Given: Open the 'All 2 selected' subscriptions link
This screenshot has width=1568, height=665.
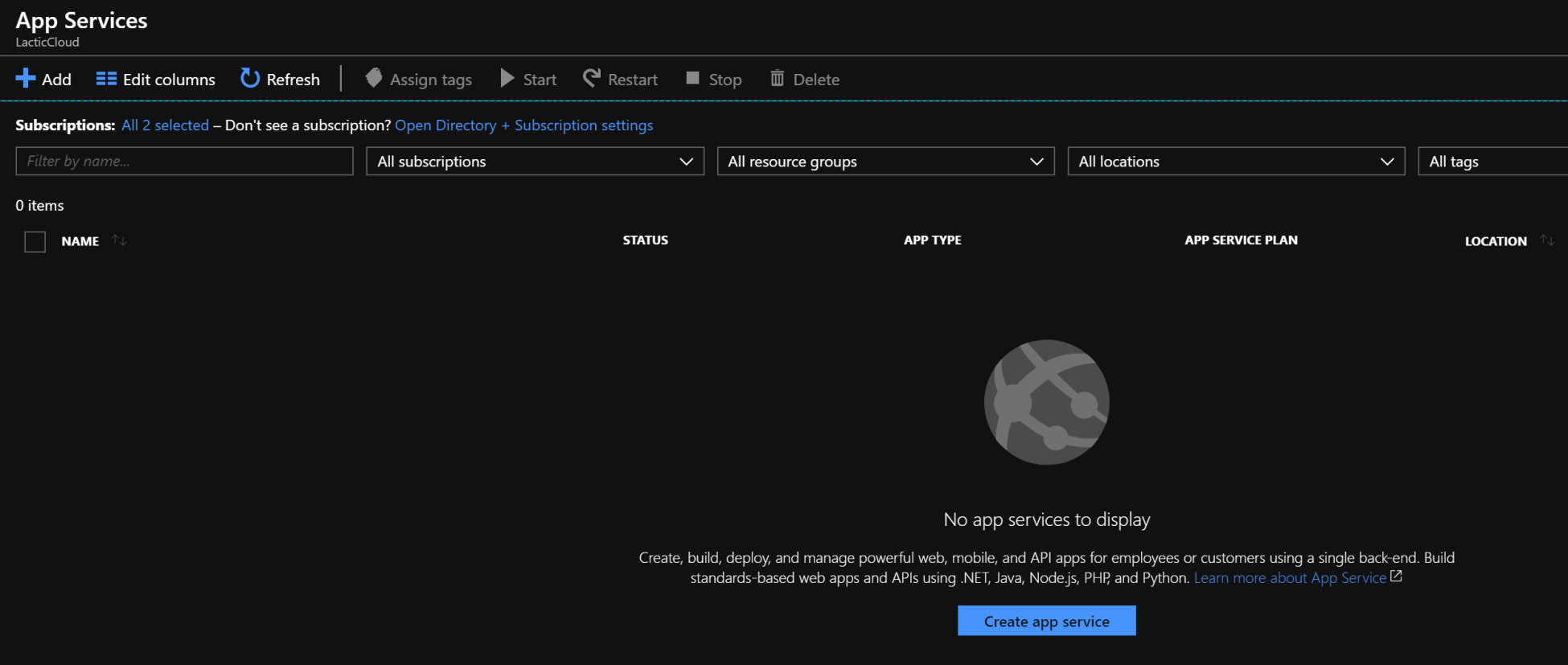Looking at the screenshot, I should coord(165,125).
